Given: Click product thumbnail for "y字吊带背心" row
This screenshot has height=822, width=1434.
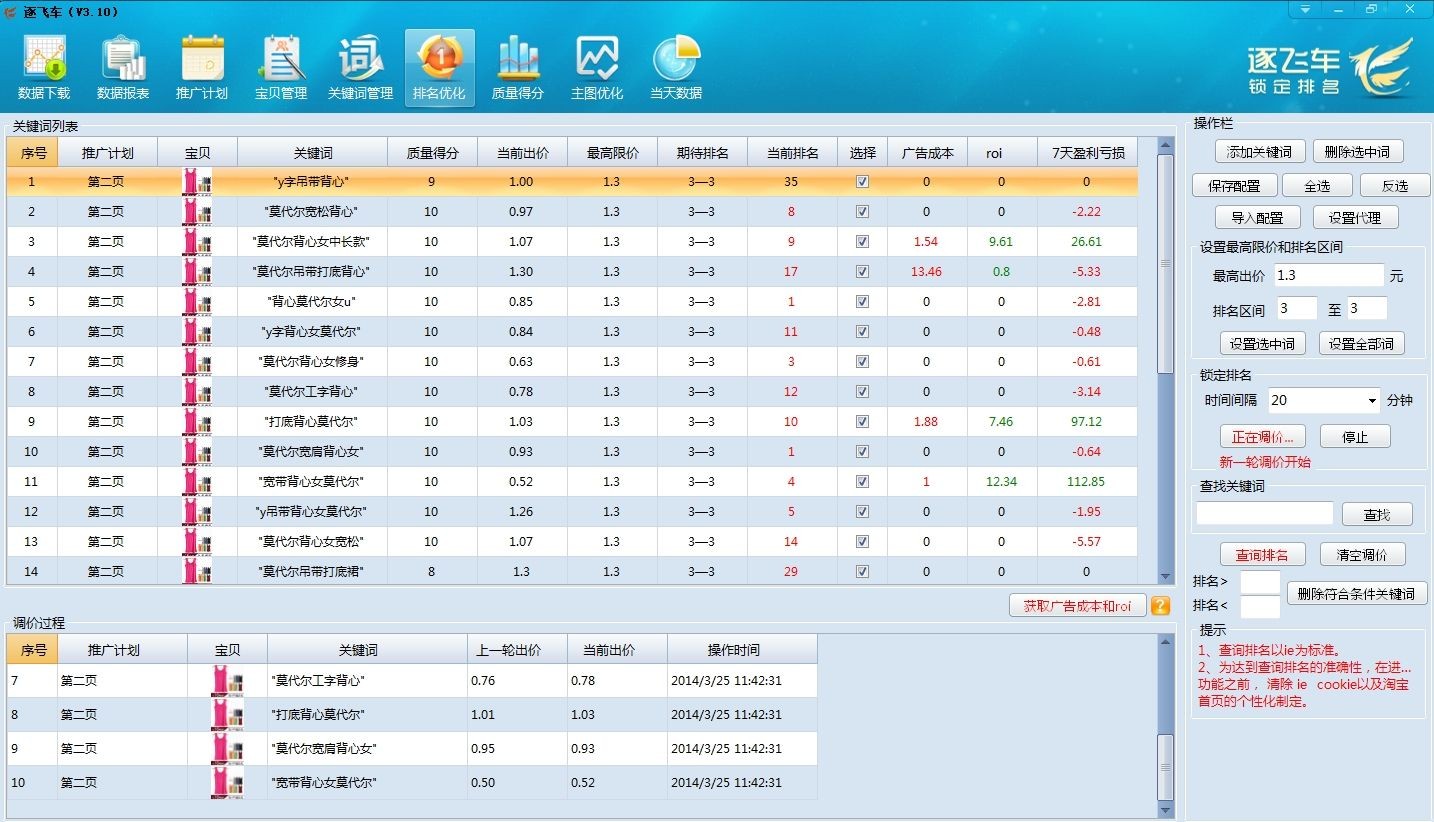Looking at the screenshot, I should tap(197, 182).
